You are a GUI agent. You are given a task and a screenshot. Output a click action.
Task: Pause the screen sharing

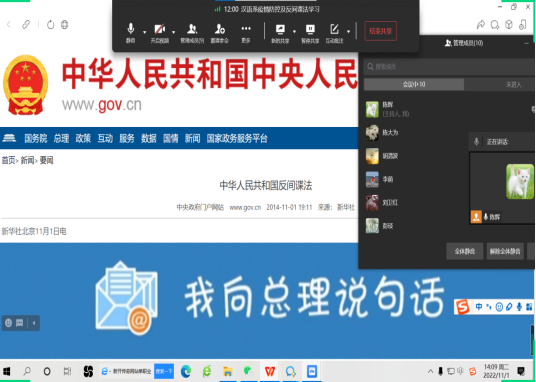click(310, 33)
